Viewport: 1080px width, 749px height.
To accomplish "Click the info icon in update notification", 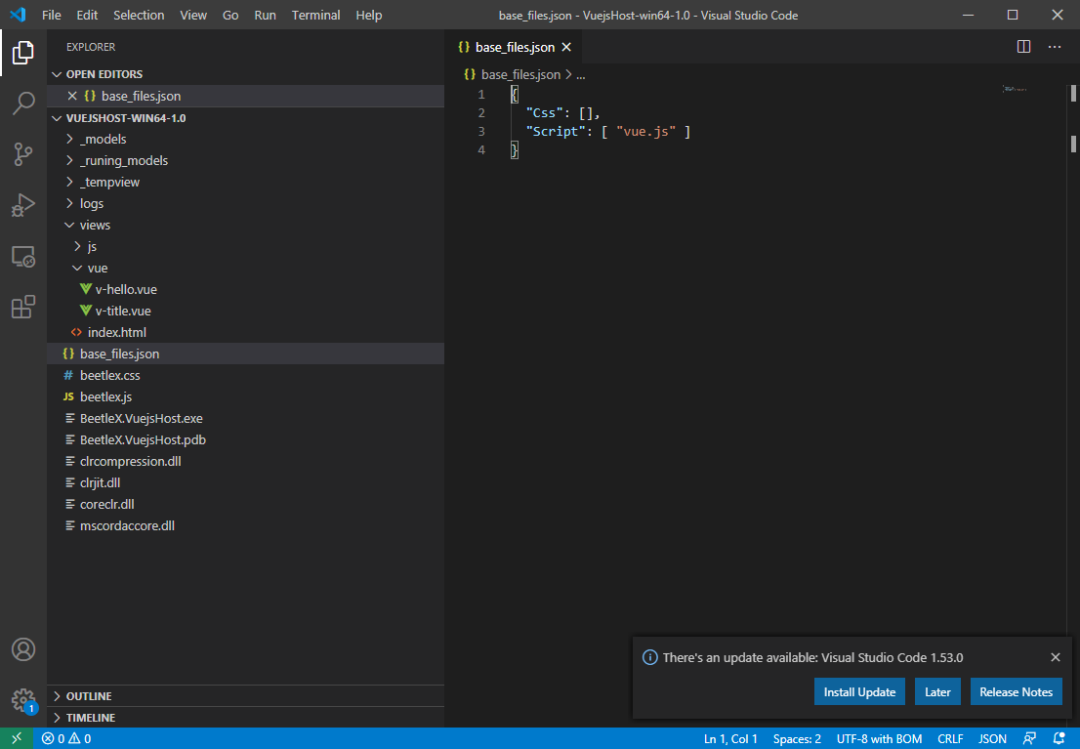I will tap(650, 657).
